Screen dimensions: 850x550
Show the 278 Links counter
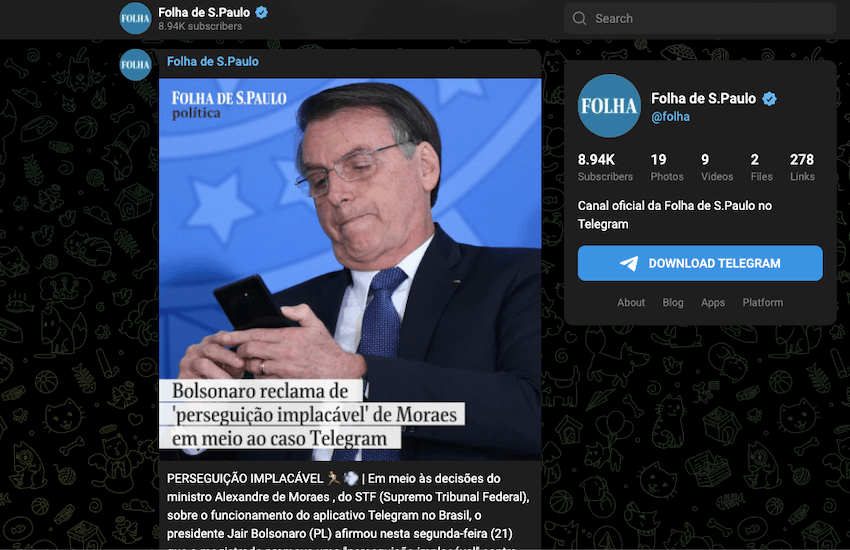(x=802, y=167)
